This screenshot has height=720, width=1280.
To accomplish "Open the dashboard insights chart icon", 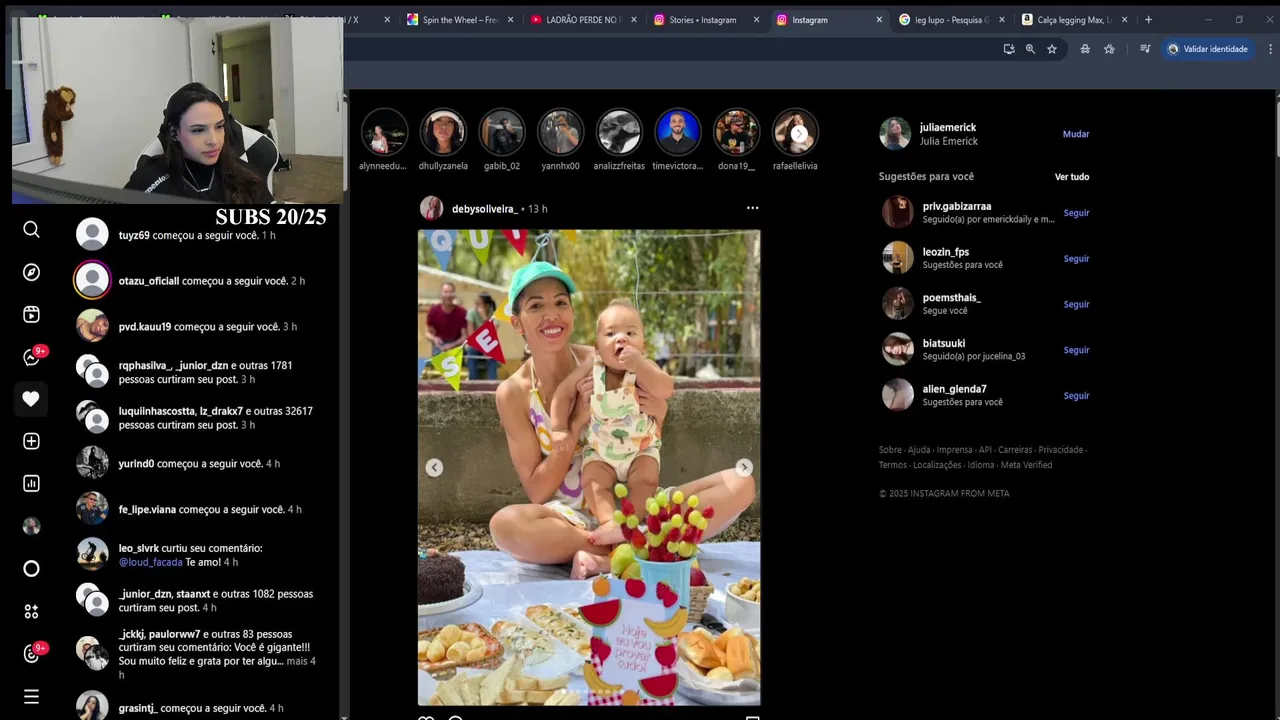I will (31, 484).
